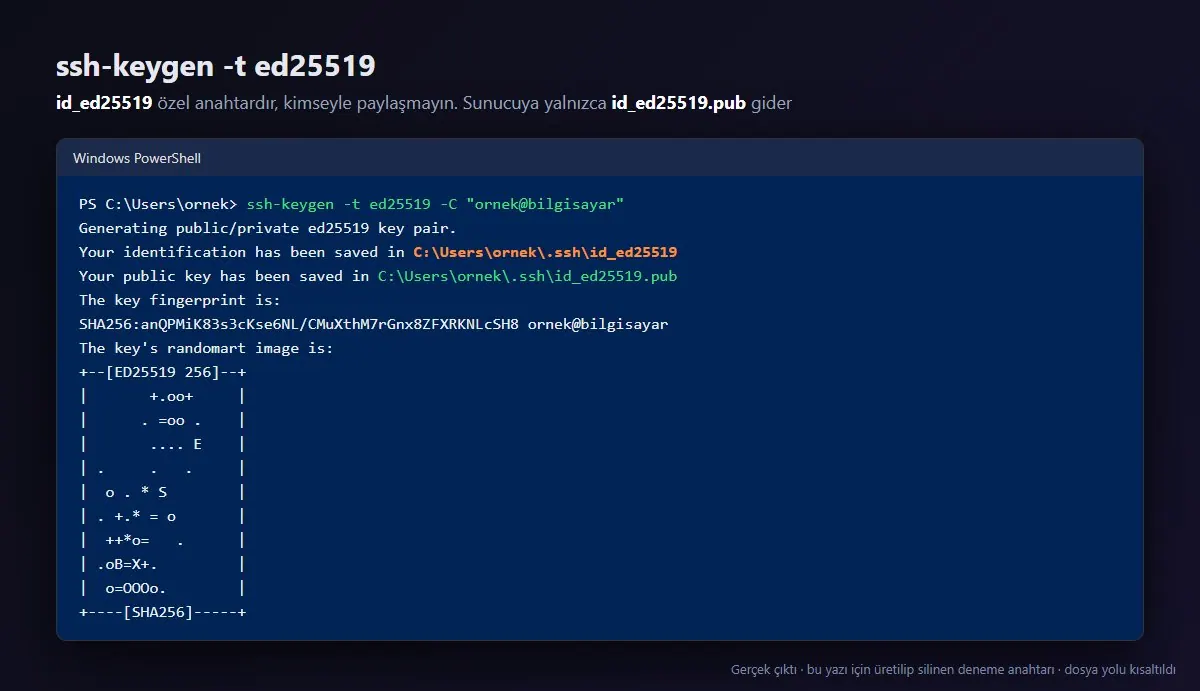
Task: Click the orange path ending in id_ed25519
Action: tap(545, 252)
